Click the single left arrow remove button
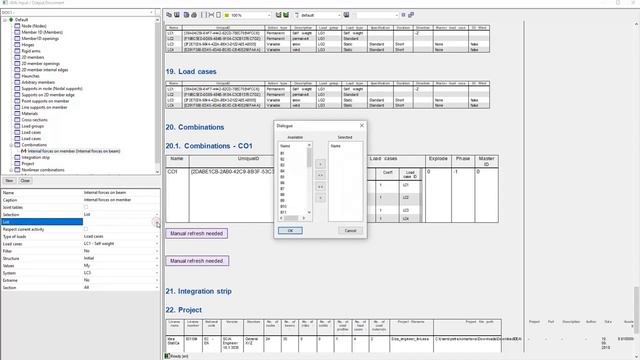 click(320, 198)
